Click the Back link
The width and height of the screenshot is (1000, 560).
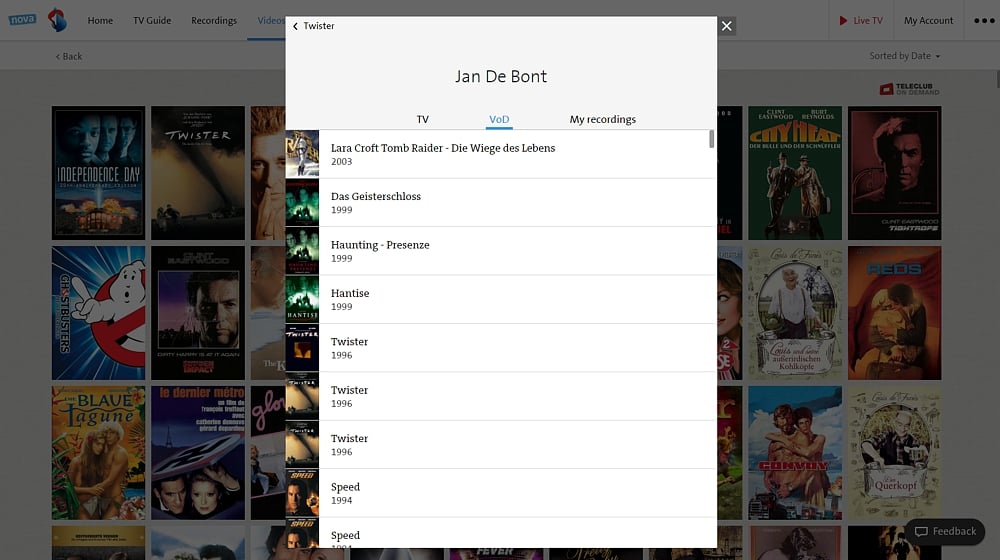tap(69, 56)
